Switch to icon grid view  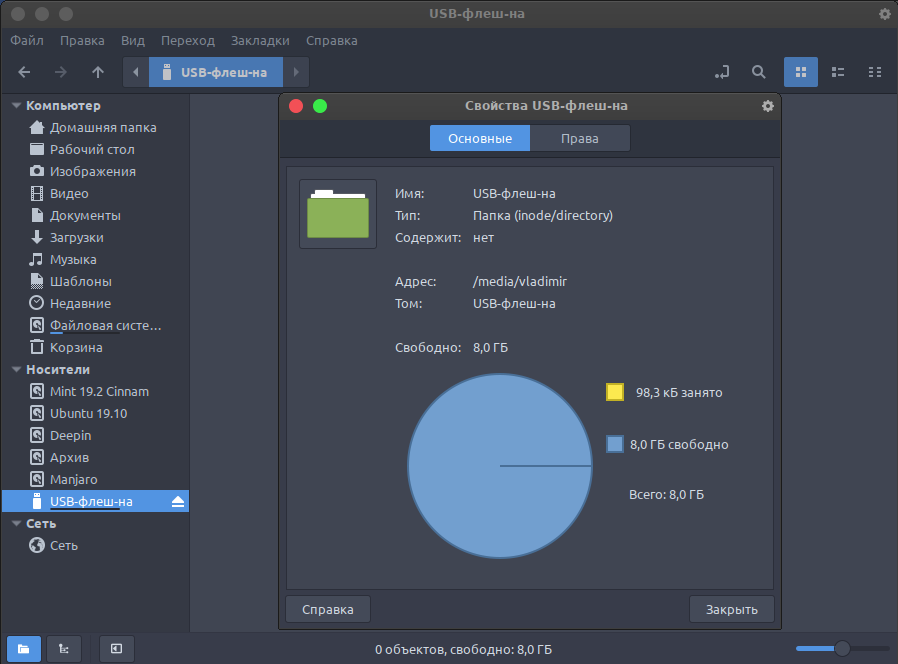click(x=801, y=72)
